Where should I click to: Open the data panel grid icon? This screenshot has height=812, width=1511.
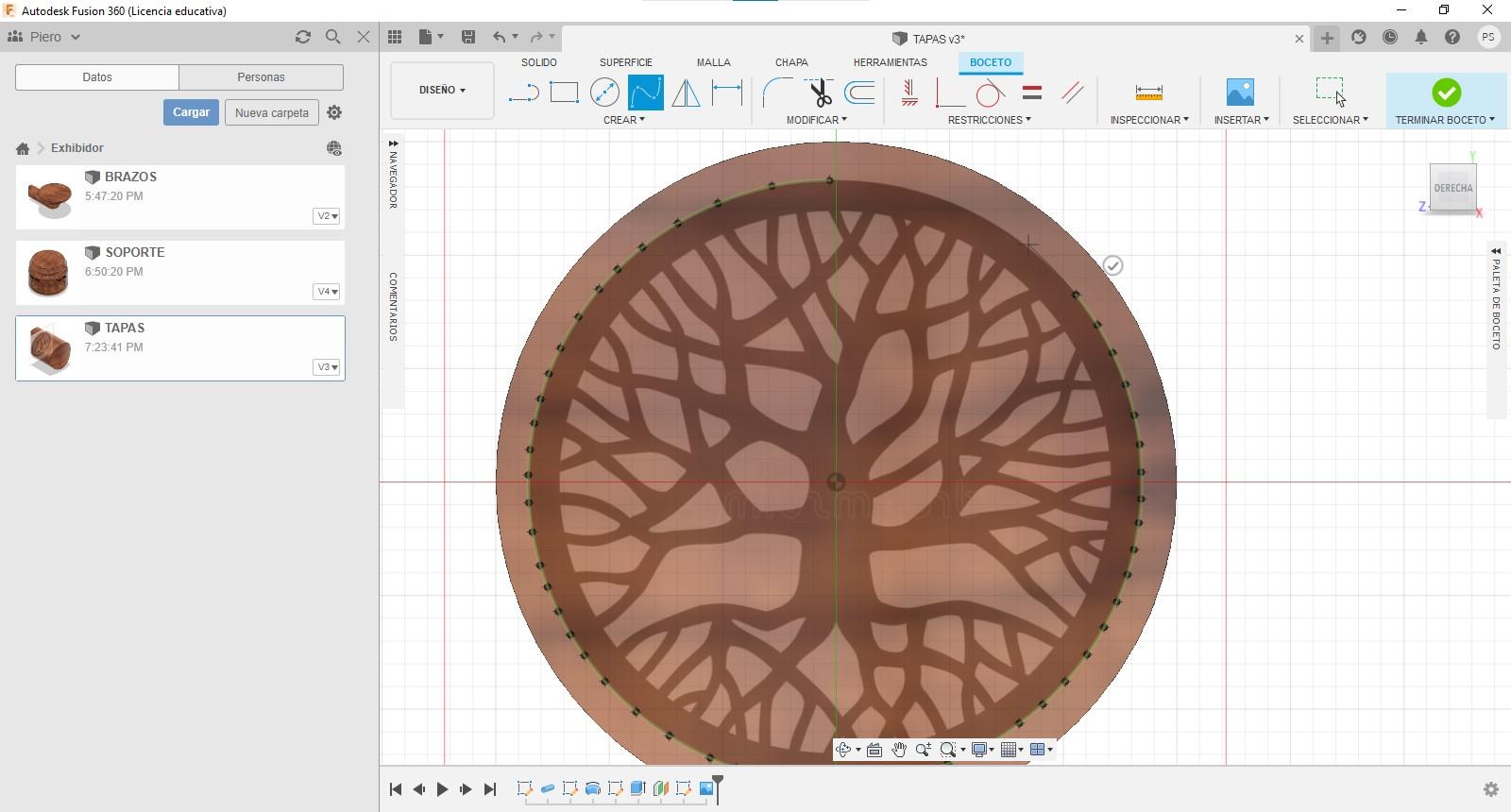pos(395,37)
